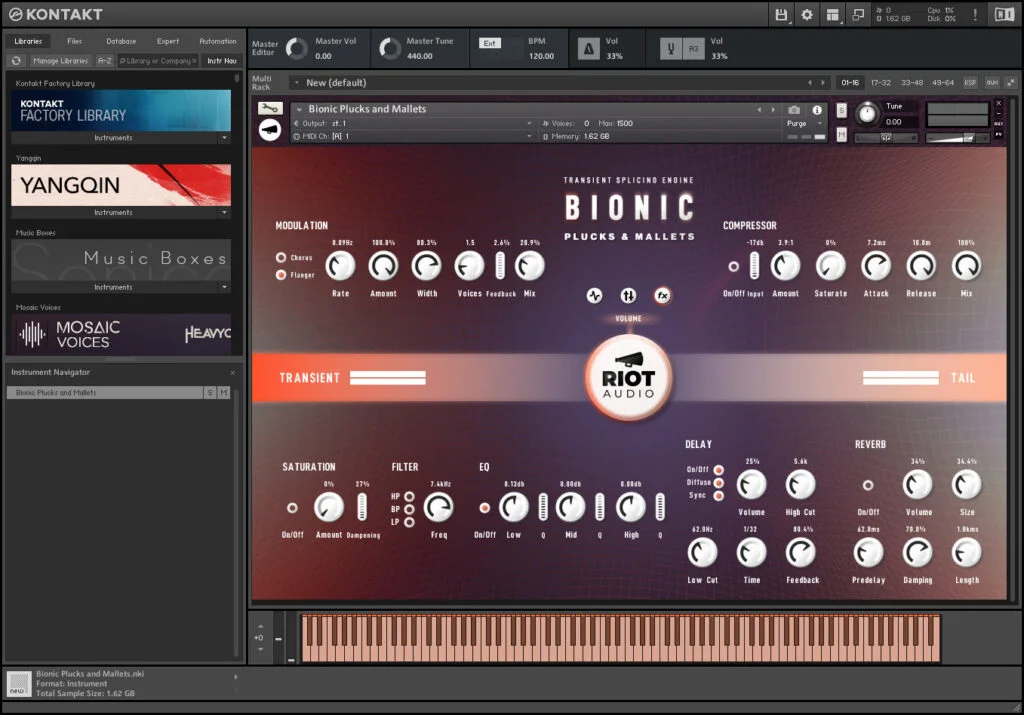Screen dimensions: 1024x715
Task: Switch to the Files tab
Action: [x=74, y=41]
